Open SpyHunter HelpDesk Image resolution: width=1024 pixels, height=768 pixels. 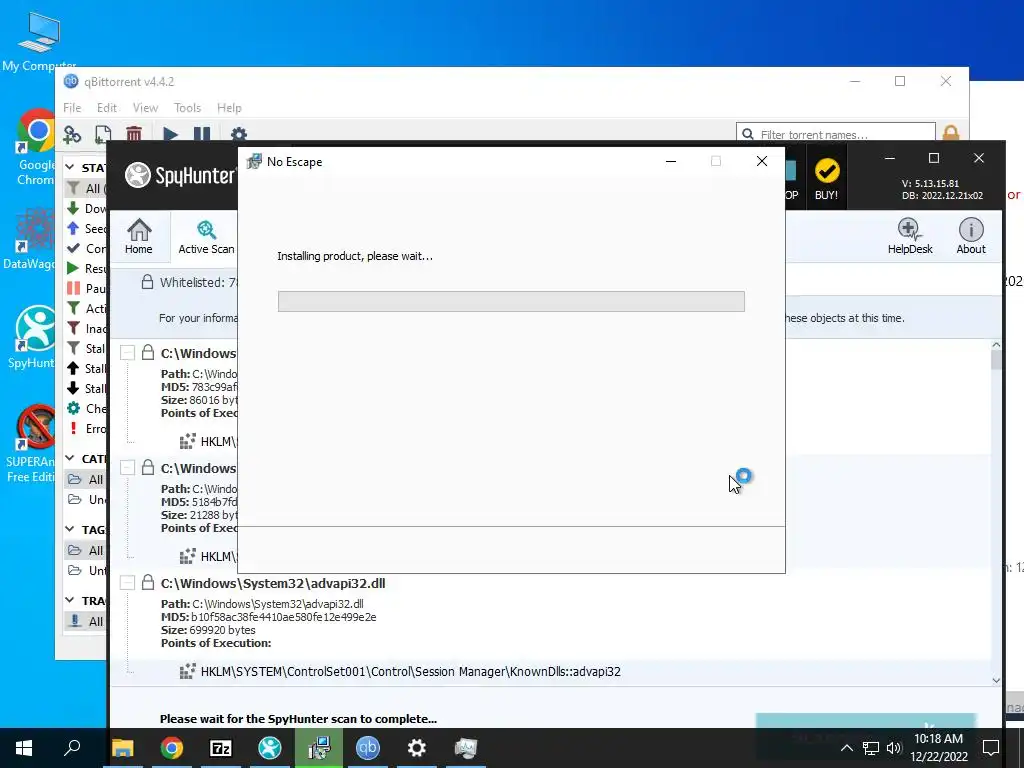coord(910,236)
